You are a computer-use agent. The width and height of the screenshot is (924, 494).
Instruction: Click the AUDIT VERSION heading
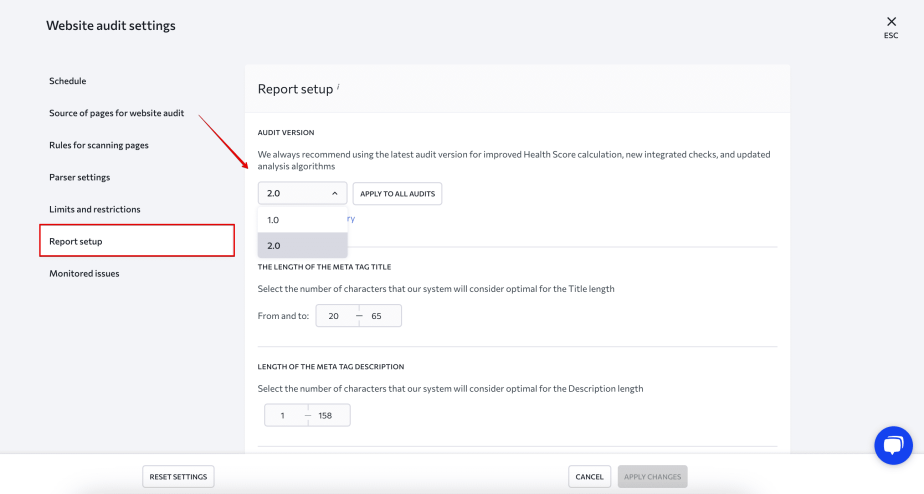286,133
